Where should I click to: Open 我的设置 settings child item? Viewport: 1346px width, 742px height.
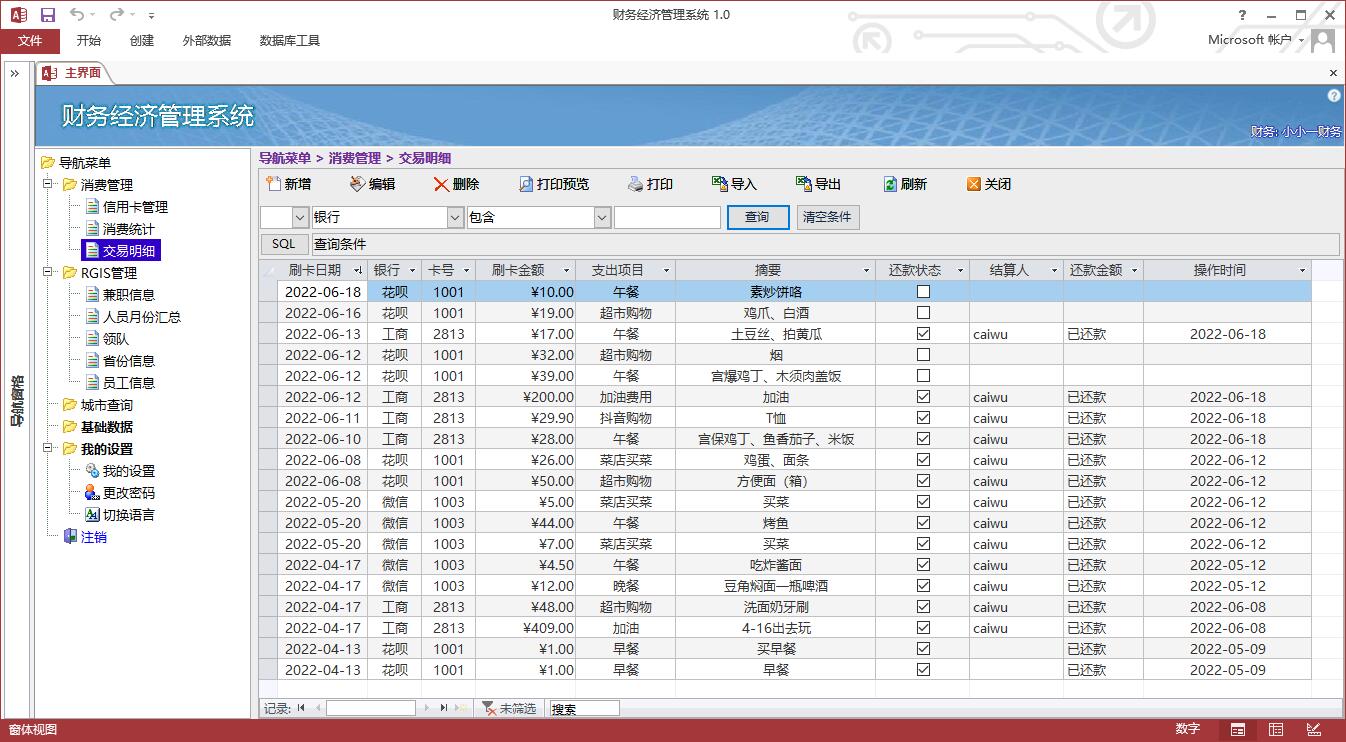tap(129, 471)
